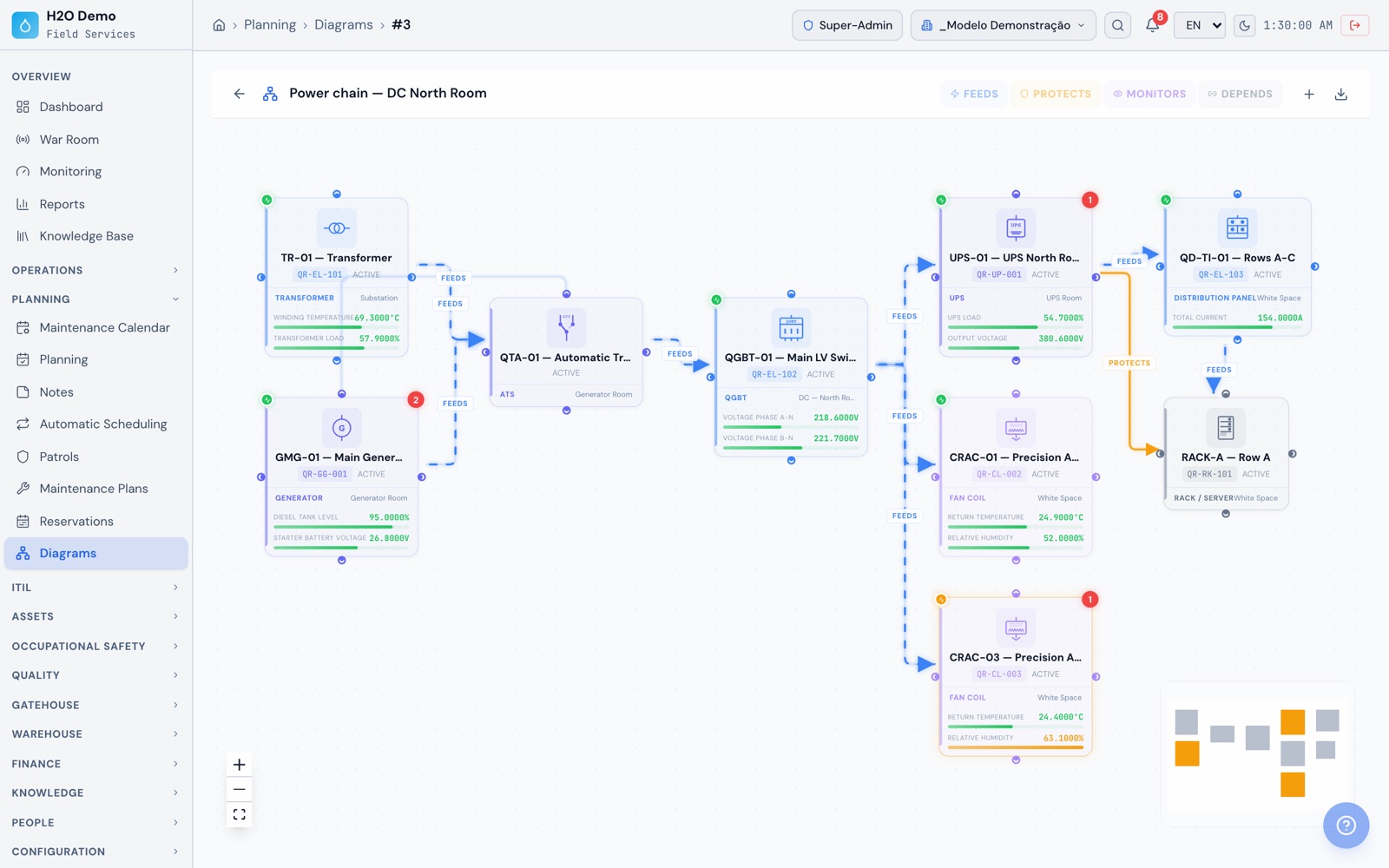1389x868 pixels.
Task: Toggle the PROTECTS relation filter
Action: [1055, 94]
